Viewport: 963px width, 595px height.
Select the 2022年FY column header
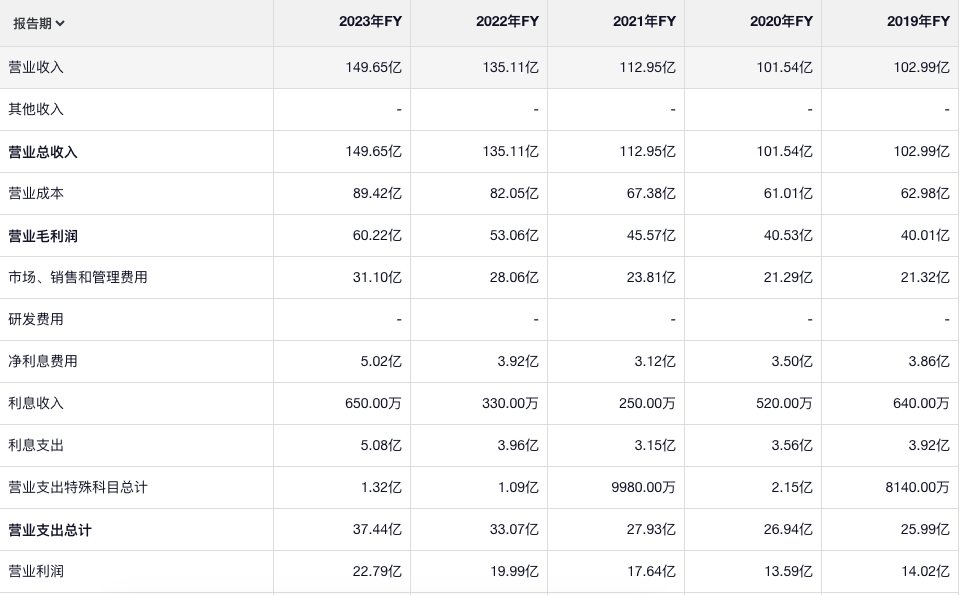click(507, 21)
